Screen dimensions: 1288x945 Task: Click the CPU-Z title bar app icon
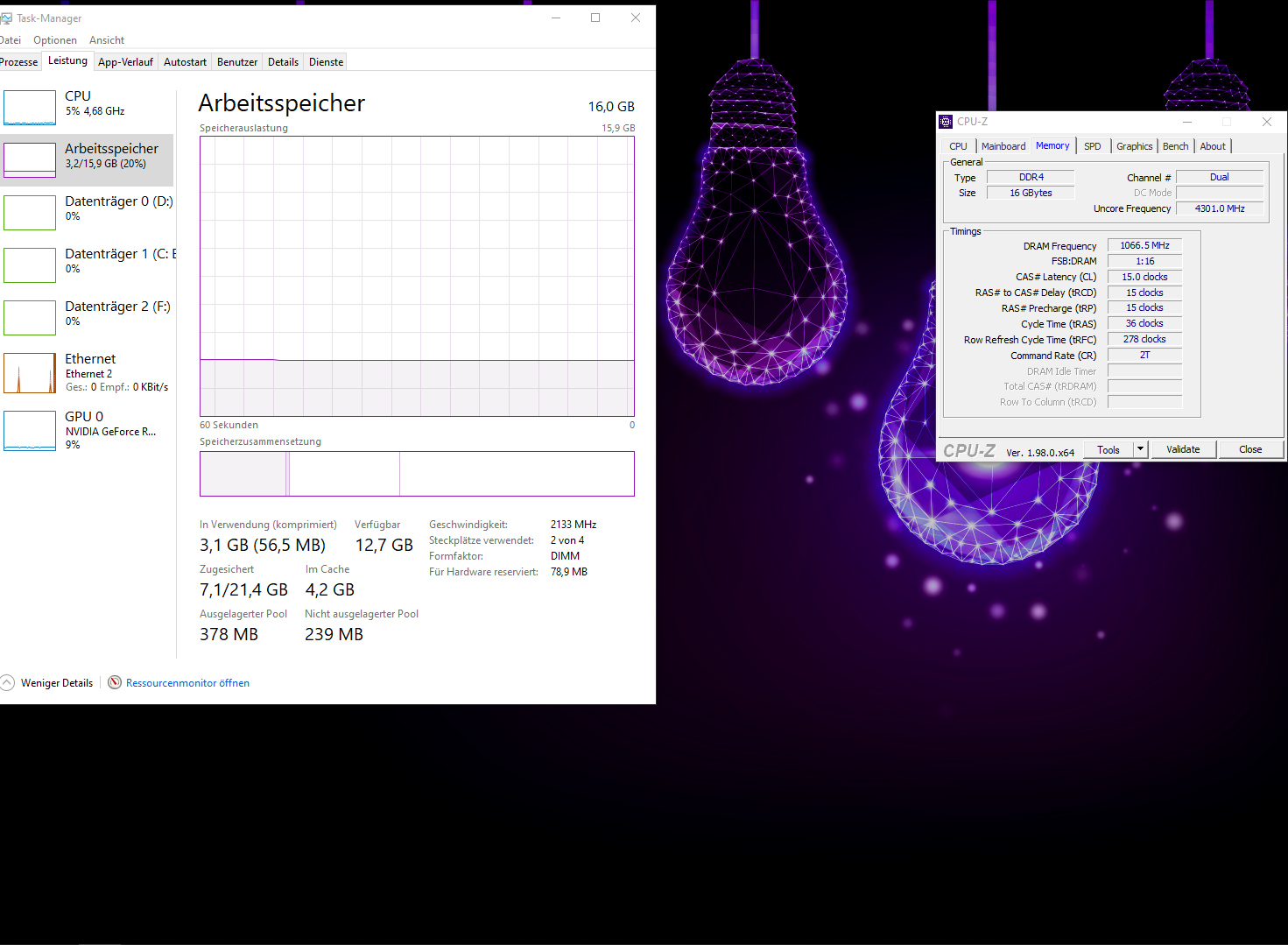[946, 122]
